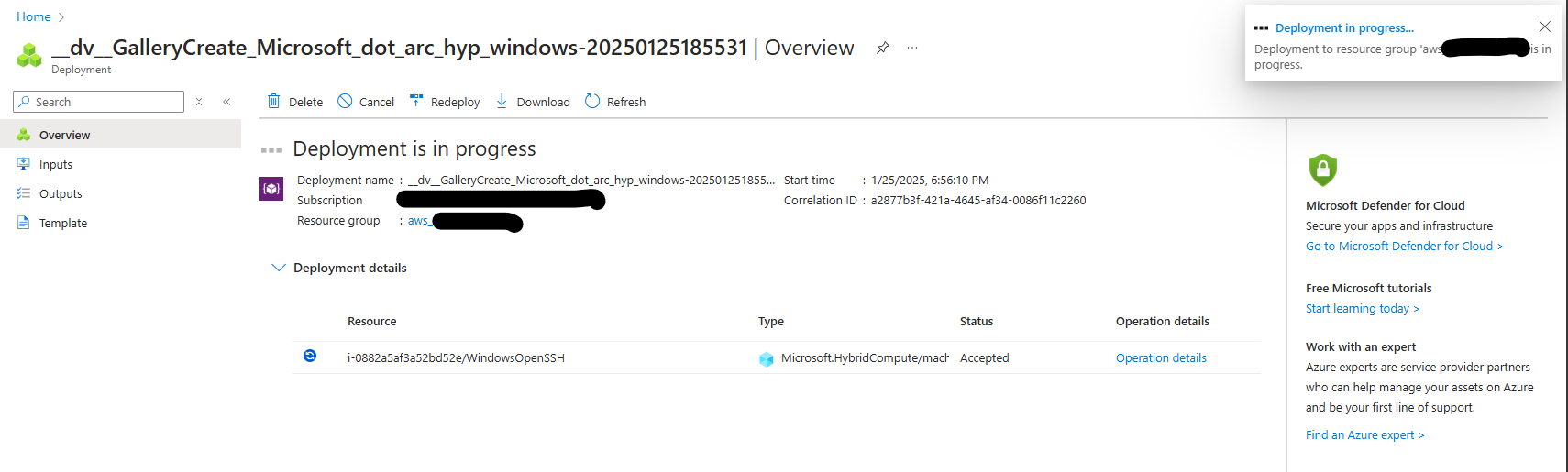Select Overview in the sidebar

(64, 136)
